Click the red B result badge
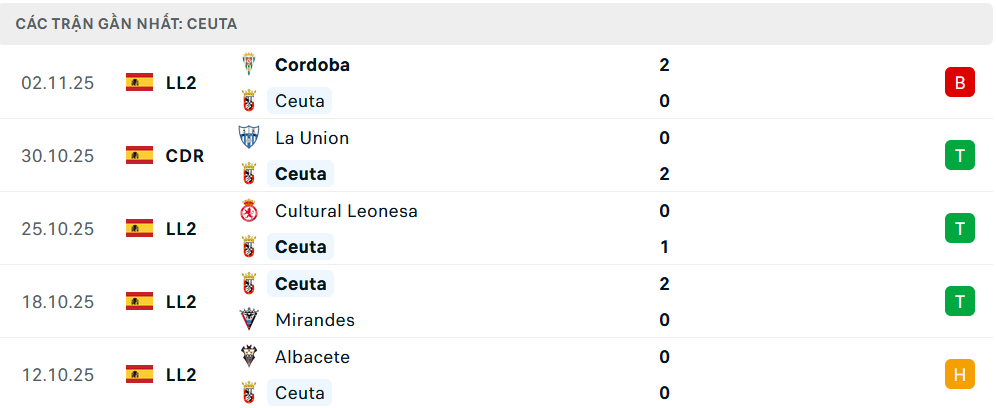 pos(959,82)
